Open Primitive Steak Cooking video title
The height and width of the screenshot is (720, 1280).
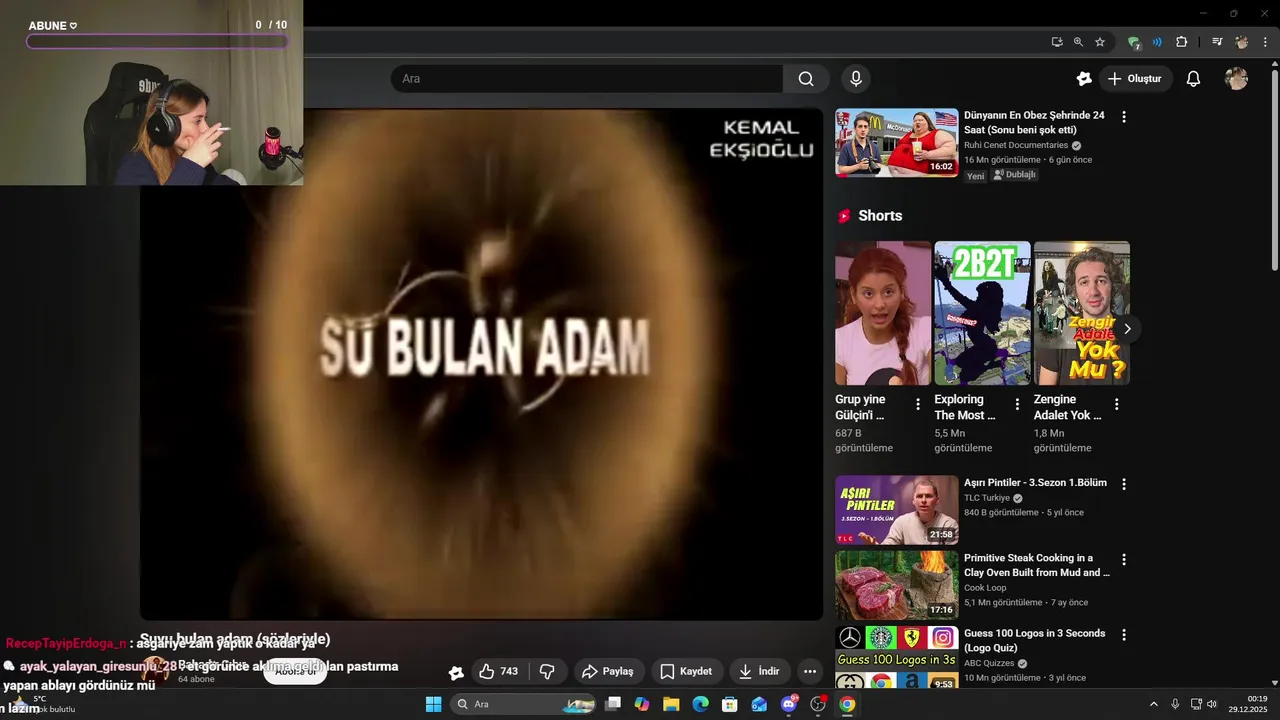coord(1037,565)
